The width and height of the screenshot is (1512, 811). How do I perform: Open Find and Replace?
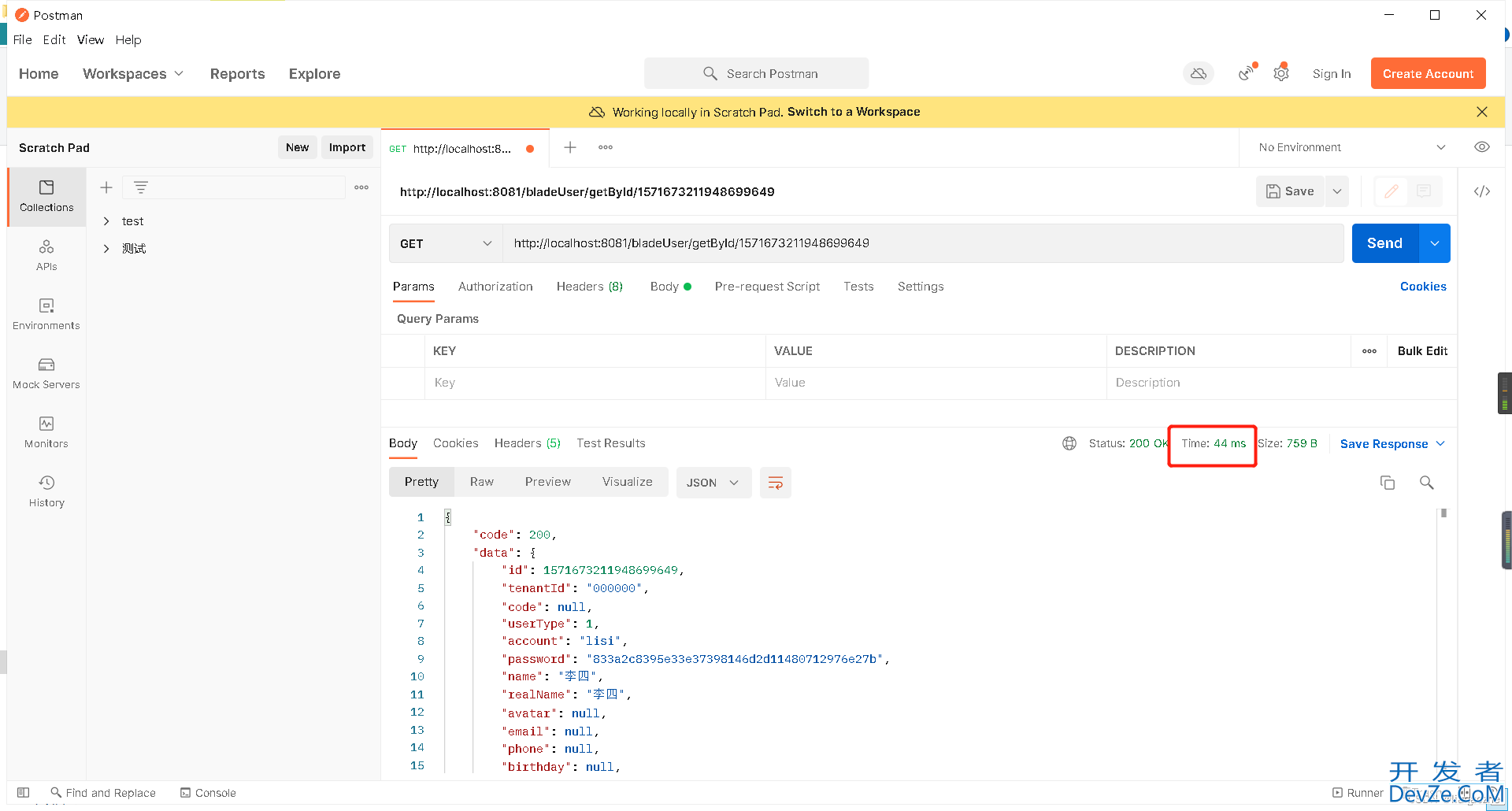103,793
